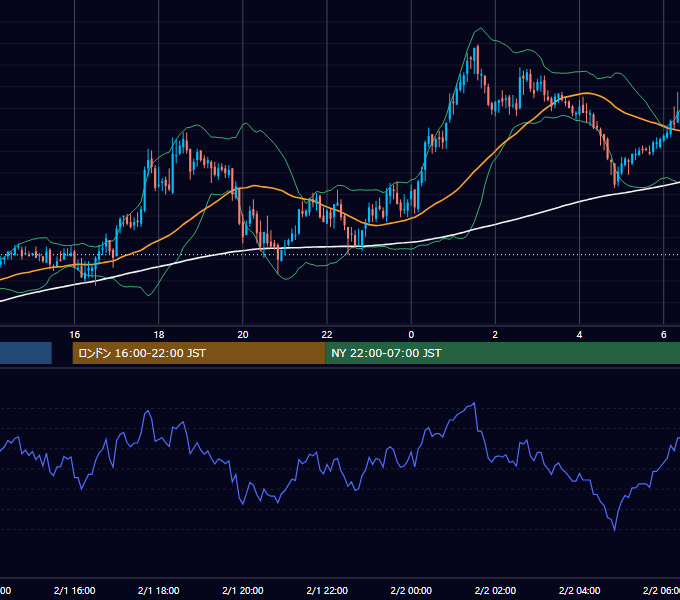This screenshot has height=600, width=680.
Task: Click the NY 22:00-07:00 JST session bar
Action: click(x=502, y=353)
